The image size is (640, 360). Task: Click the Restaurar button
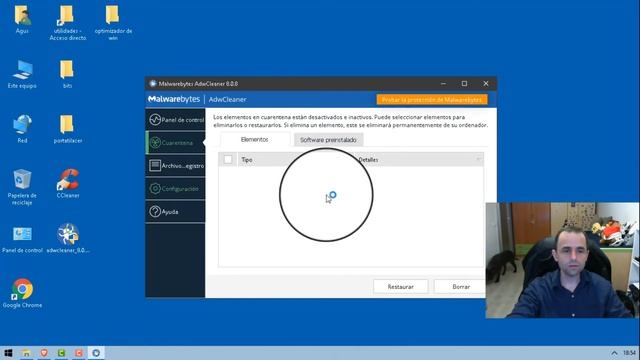(x=400, y=287)
